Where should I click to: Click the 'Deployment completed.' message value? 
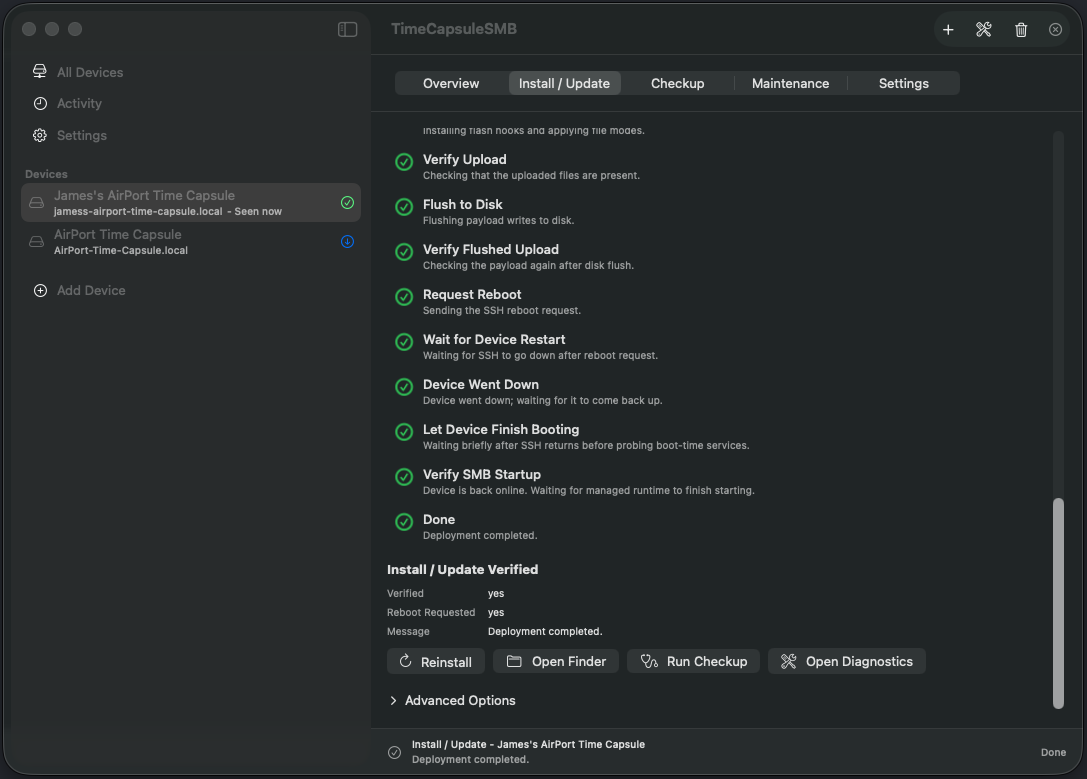(x=545, y=631)
